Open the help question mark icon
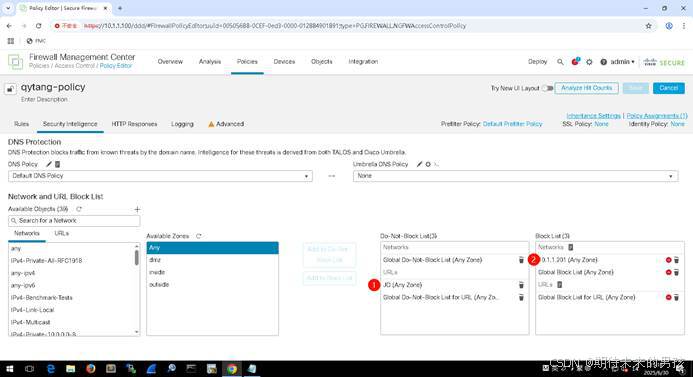Image resolution: width=693 pixels, height=377 pixels. 603,62
